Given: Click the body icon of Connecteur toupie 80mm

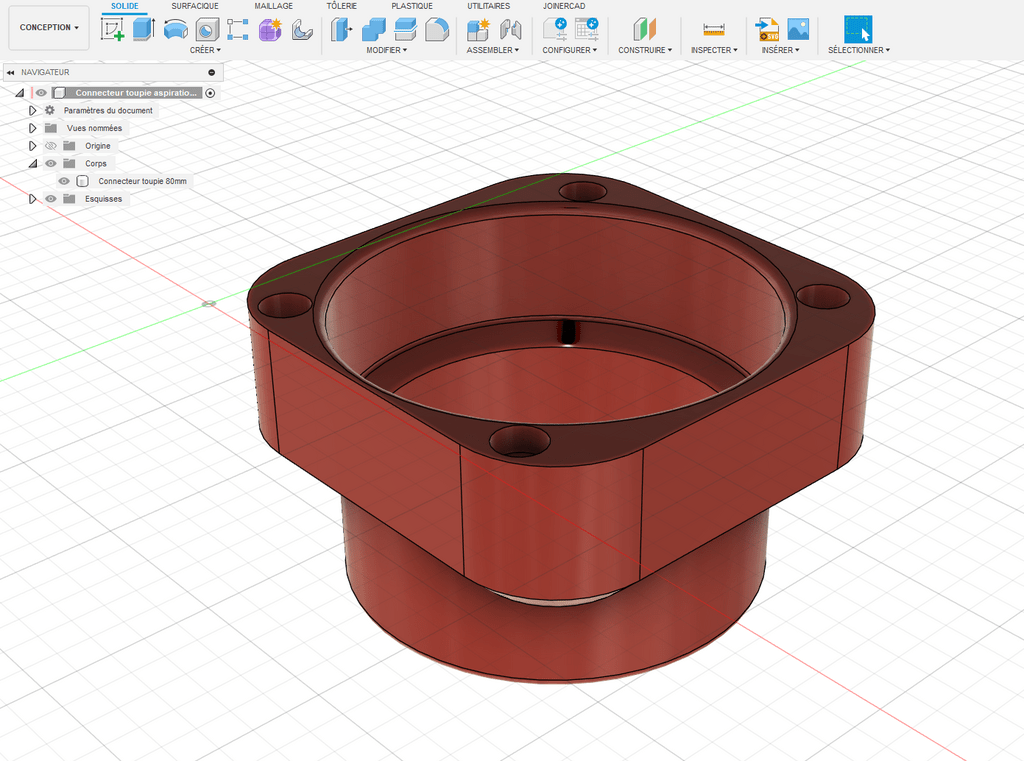Looking at the screenshot, I should [x=82, y=181].
